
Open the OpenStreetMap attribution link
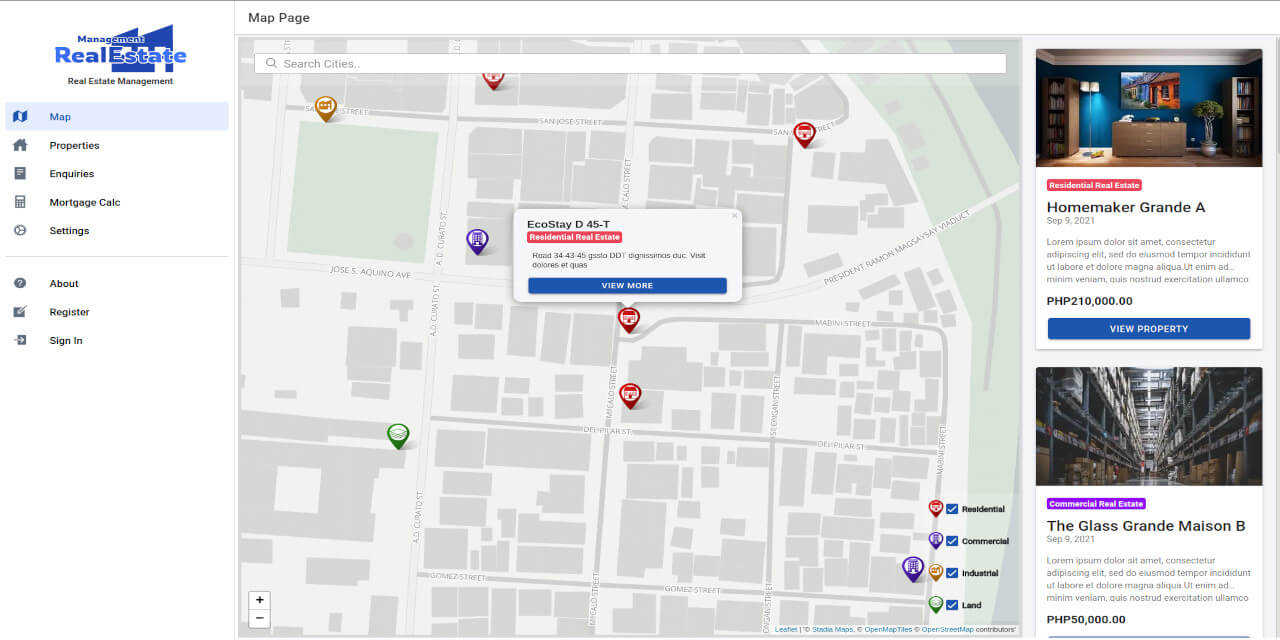(947, 628)
